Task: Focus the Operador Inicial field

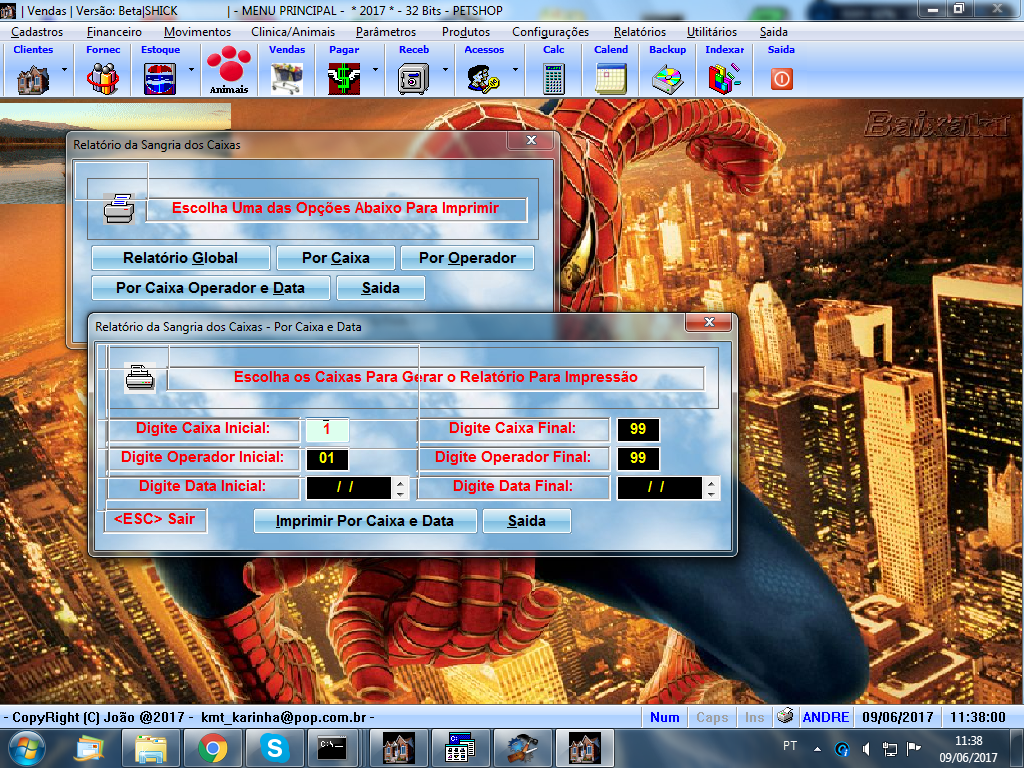Action: click(x=327, y=458)
